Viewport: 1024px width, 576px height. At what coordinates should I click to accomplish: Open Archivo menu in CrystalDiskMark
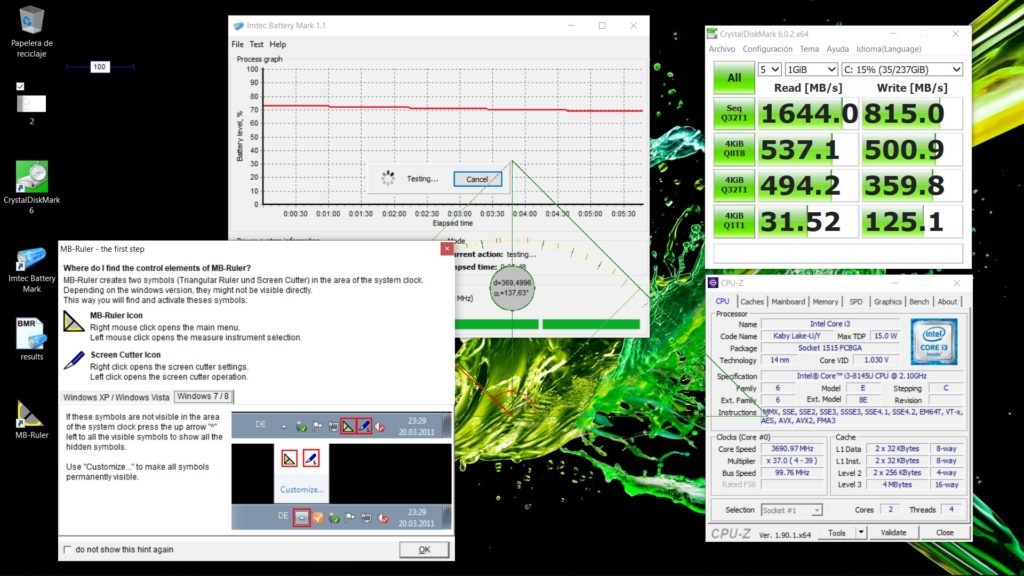(x=722, y=49)
